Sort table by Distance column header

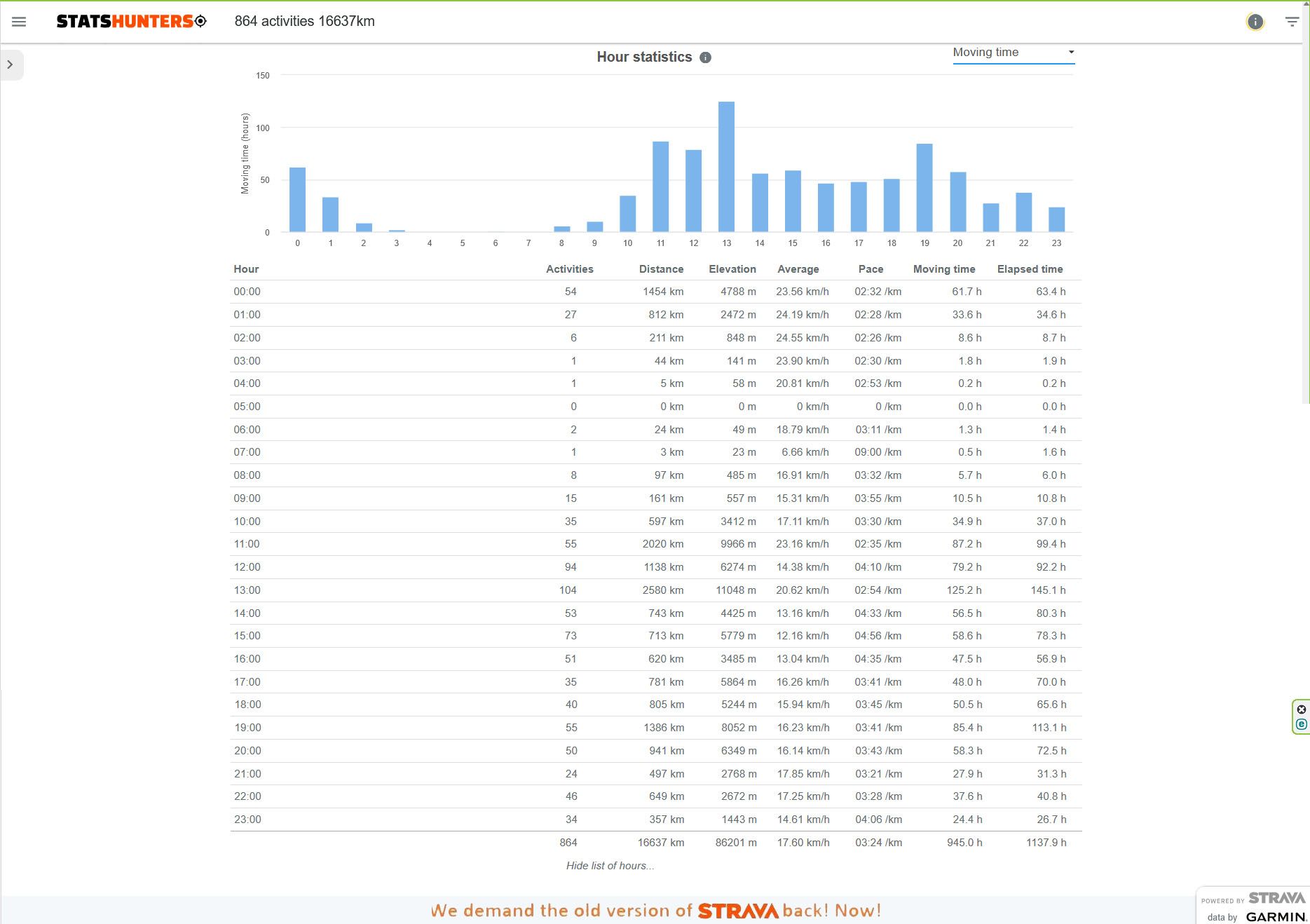(x=660, y=269)
